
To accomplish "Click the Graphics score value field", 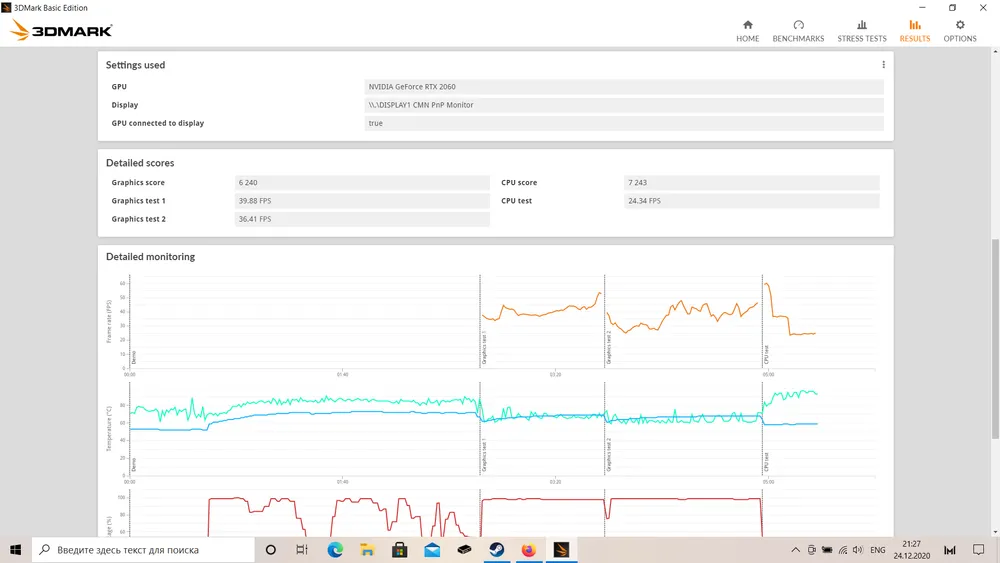I will tap(361, 183).
